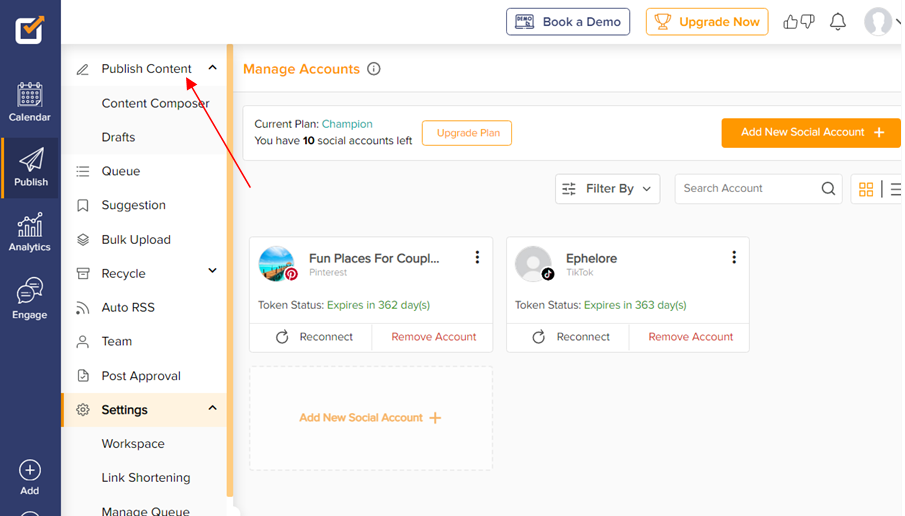The height and width of the screenshot is (516, 905).
Task: Click the Ephelore TikTok avatar
Action: click(x=534, y=264)
